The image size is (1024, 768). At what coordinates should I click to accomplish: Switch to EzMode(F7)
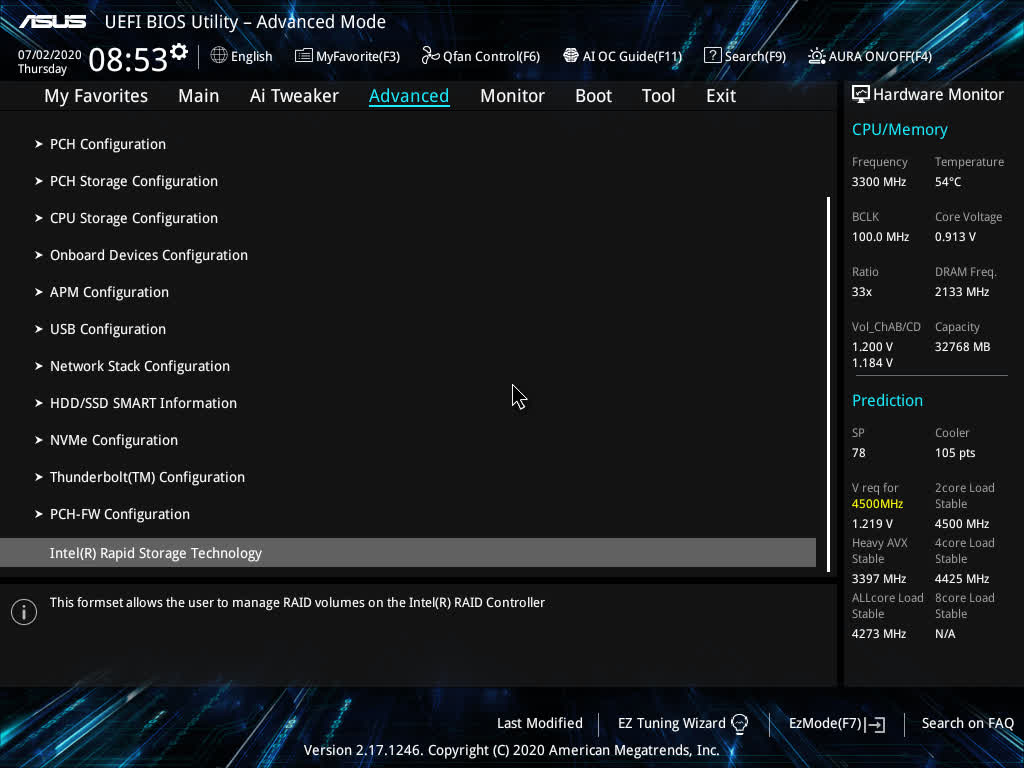pos(825,724)
